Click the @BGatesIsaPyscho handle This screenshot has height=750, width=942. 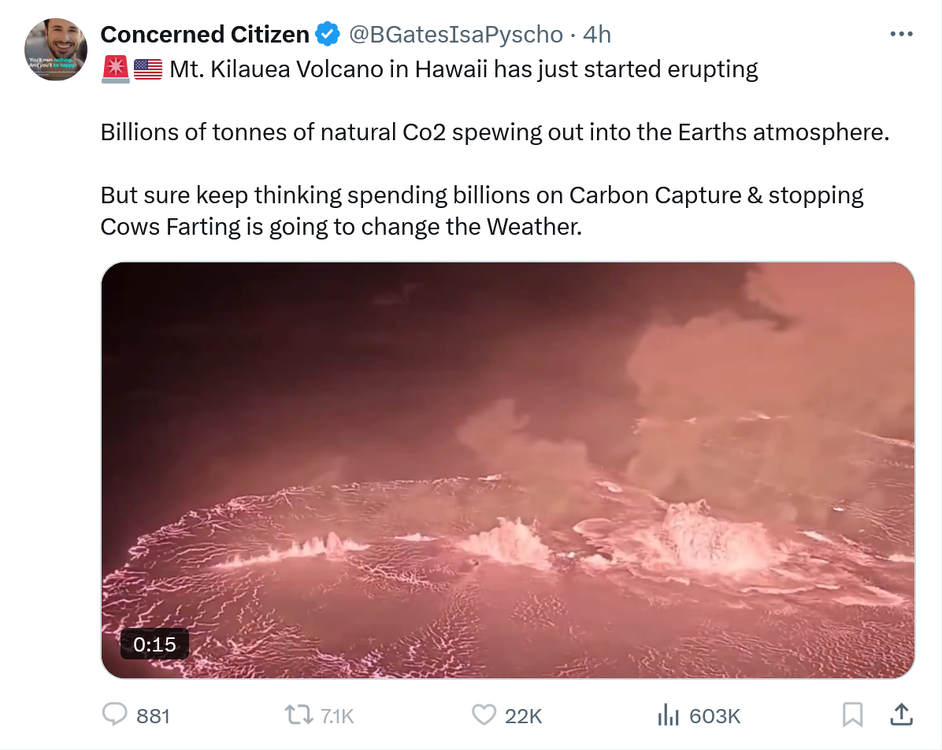(455, 35)
